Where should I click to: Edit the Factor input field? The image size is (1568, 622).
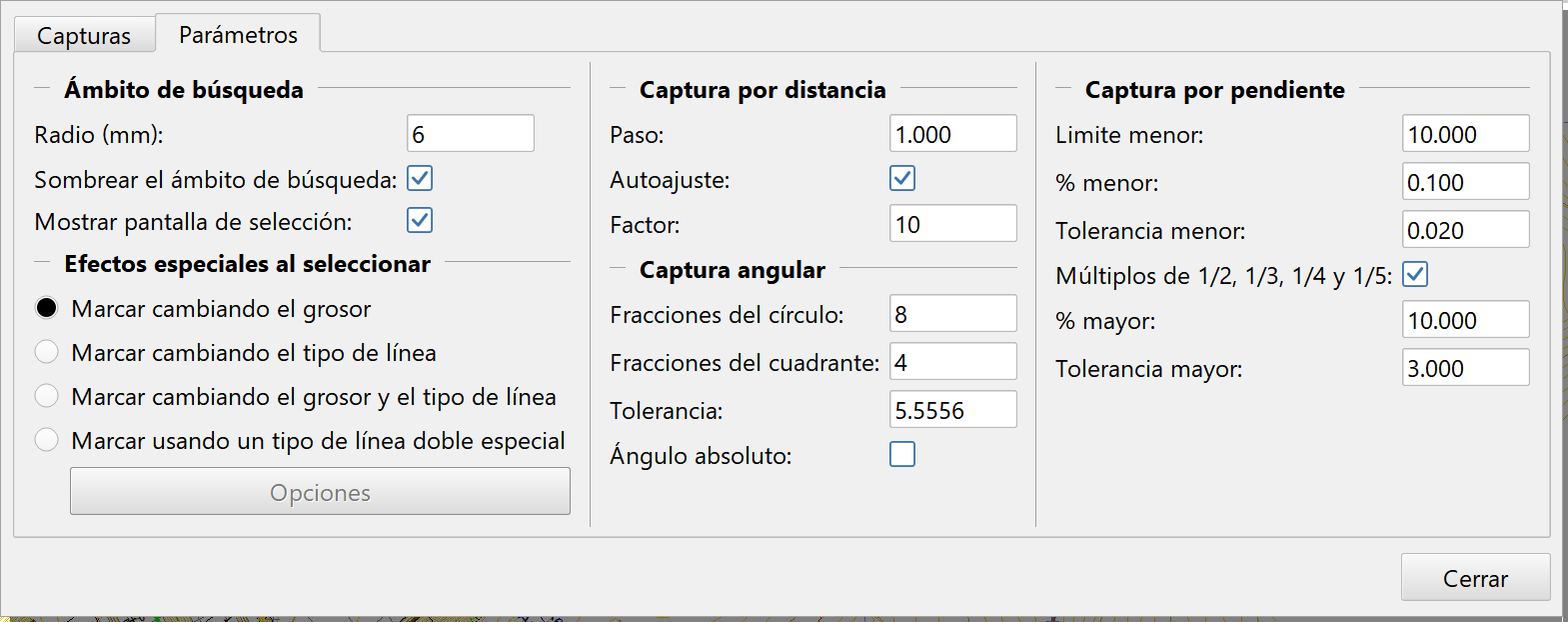(x=952, y=224)
